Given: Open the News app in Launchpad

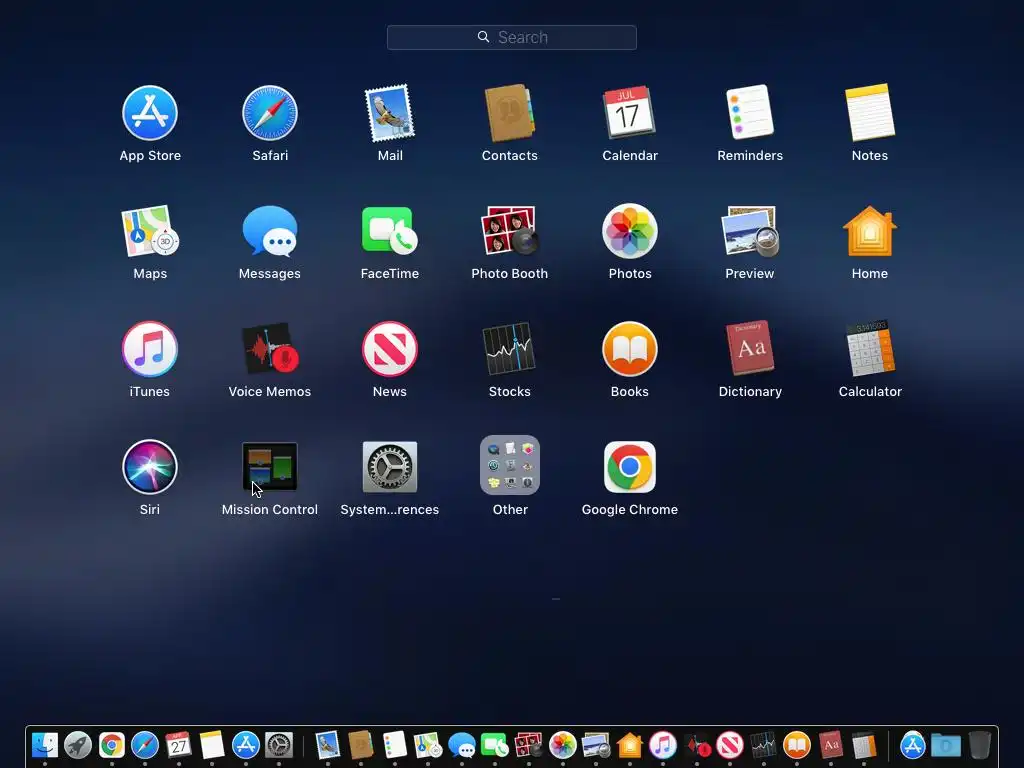Looking at the screenshot, I should click(x=389, y=349).
